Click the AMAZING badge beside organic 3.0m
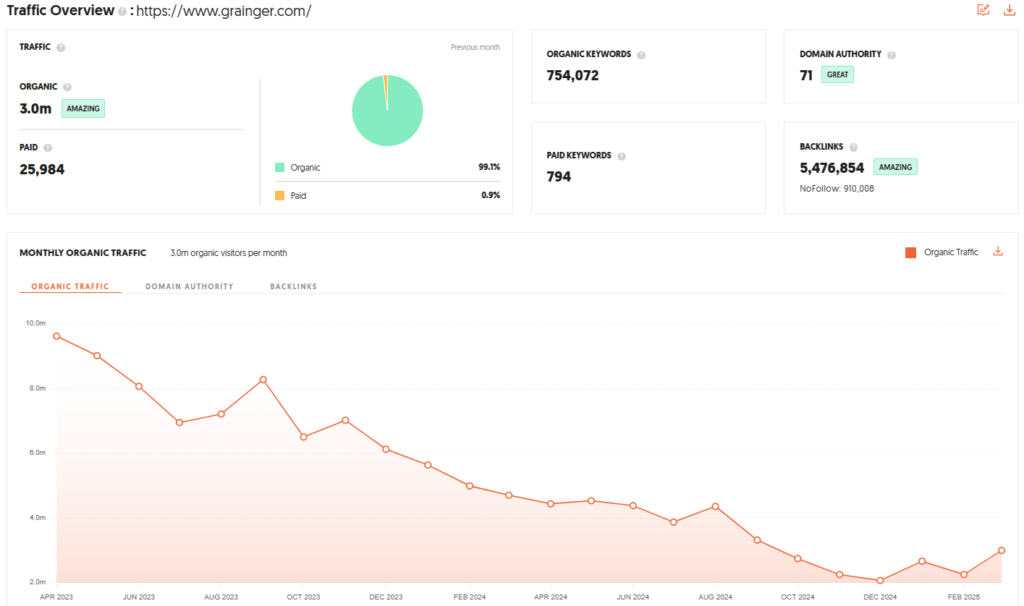The image size is (1024, 606). click(x=83, y=108)
